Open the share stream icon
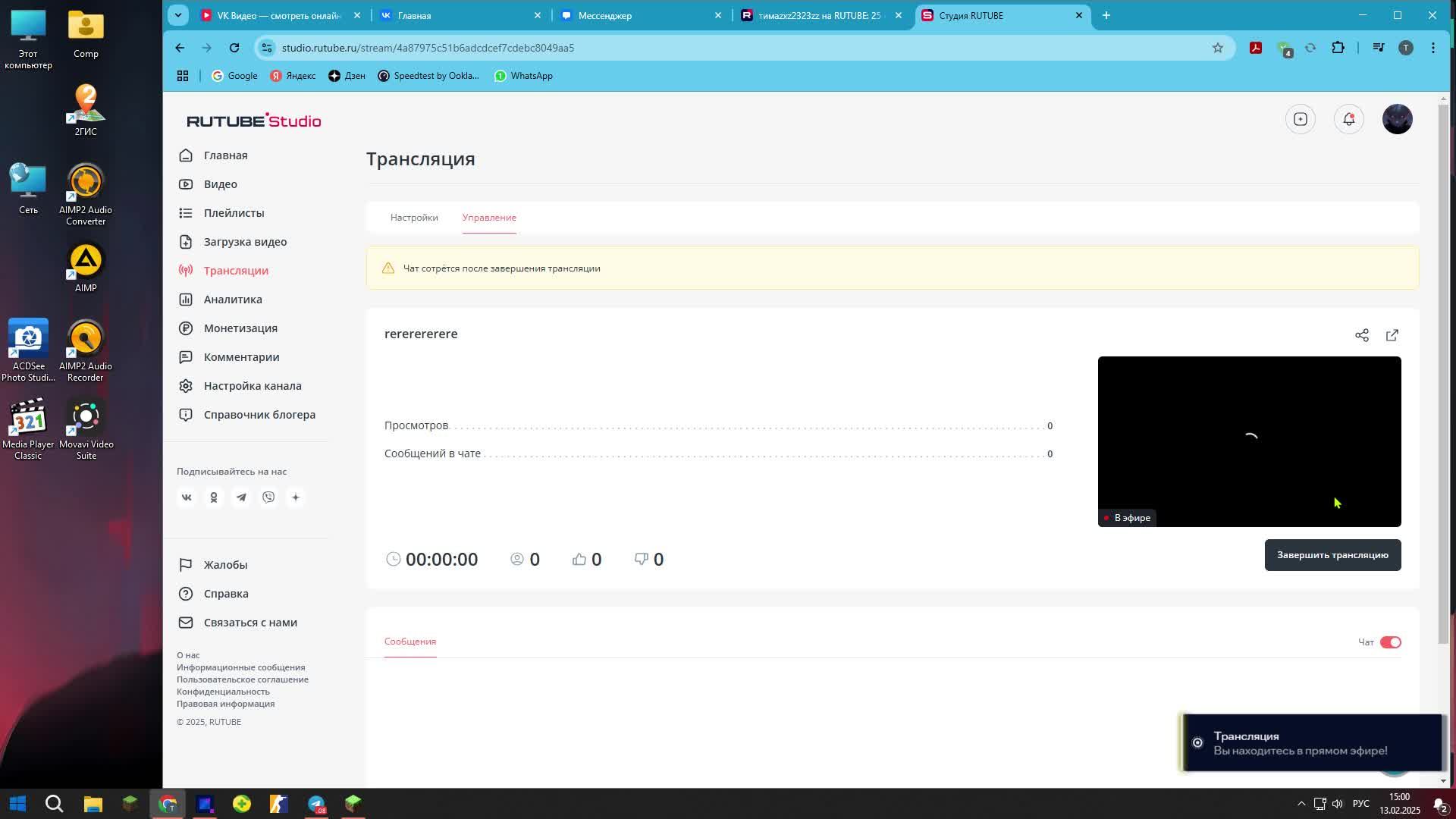Viewport: 1456px width, 819px height. click(x=1362, y=335)
